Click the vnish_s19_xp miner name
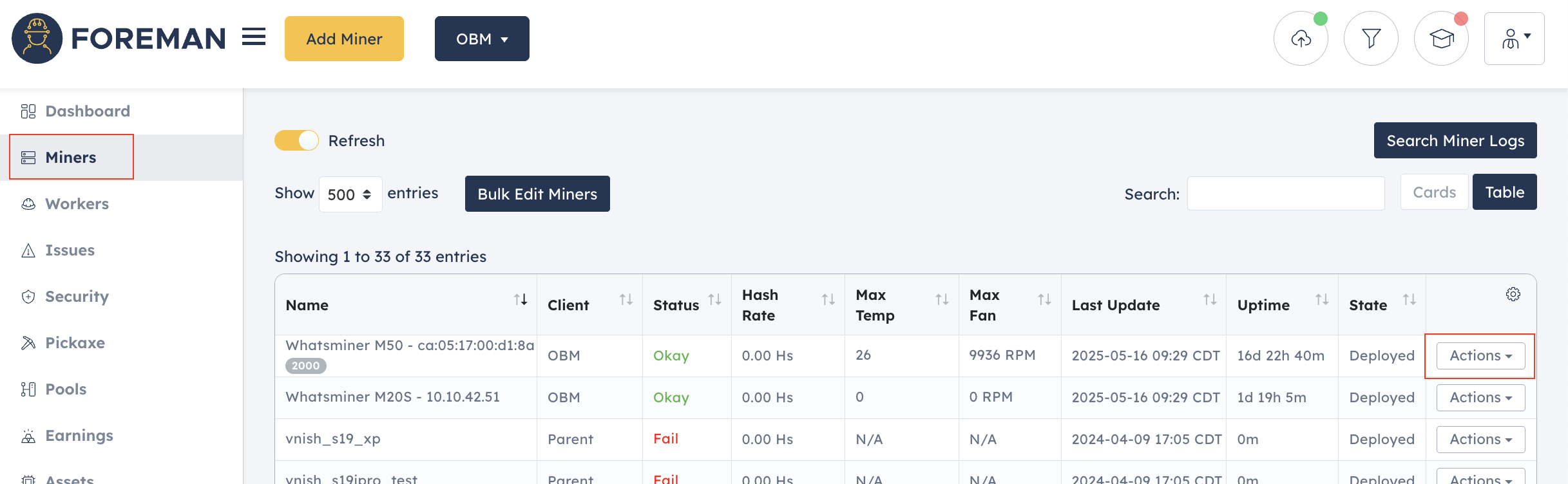Viewport: 1568px width, 484px height. [x=333, y=439]
